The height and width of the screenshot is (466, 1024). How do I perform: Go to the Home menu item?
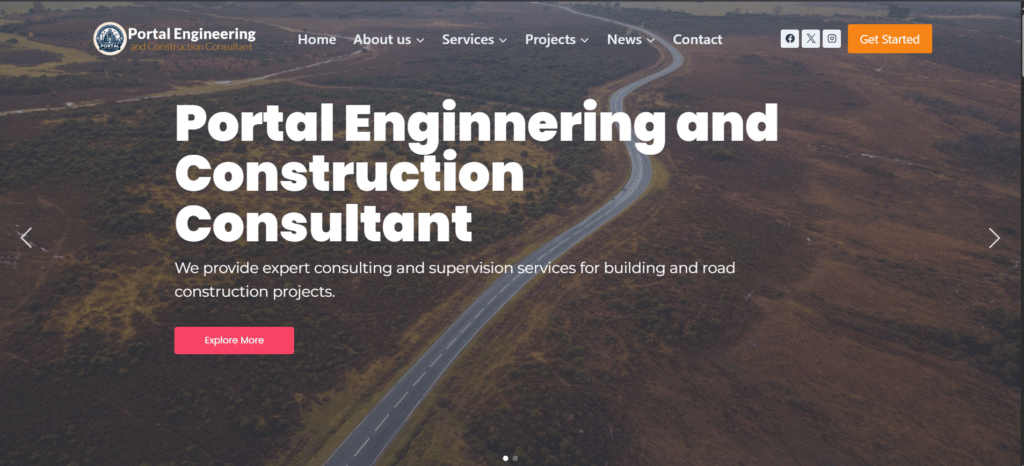(x=317, y=39)
